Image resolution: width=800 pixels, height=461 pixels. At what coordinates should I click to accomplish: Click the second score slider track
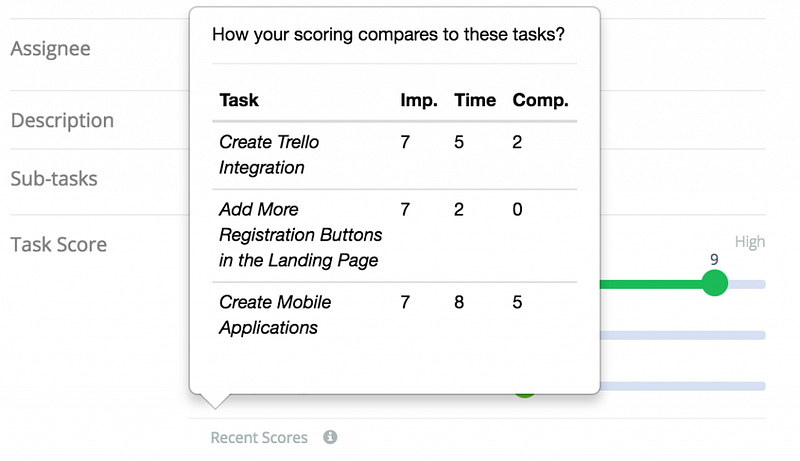(x=683, y=335)
